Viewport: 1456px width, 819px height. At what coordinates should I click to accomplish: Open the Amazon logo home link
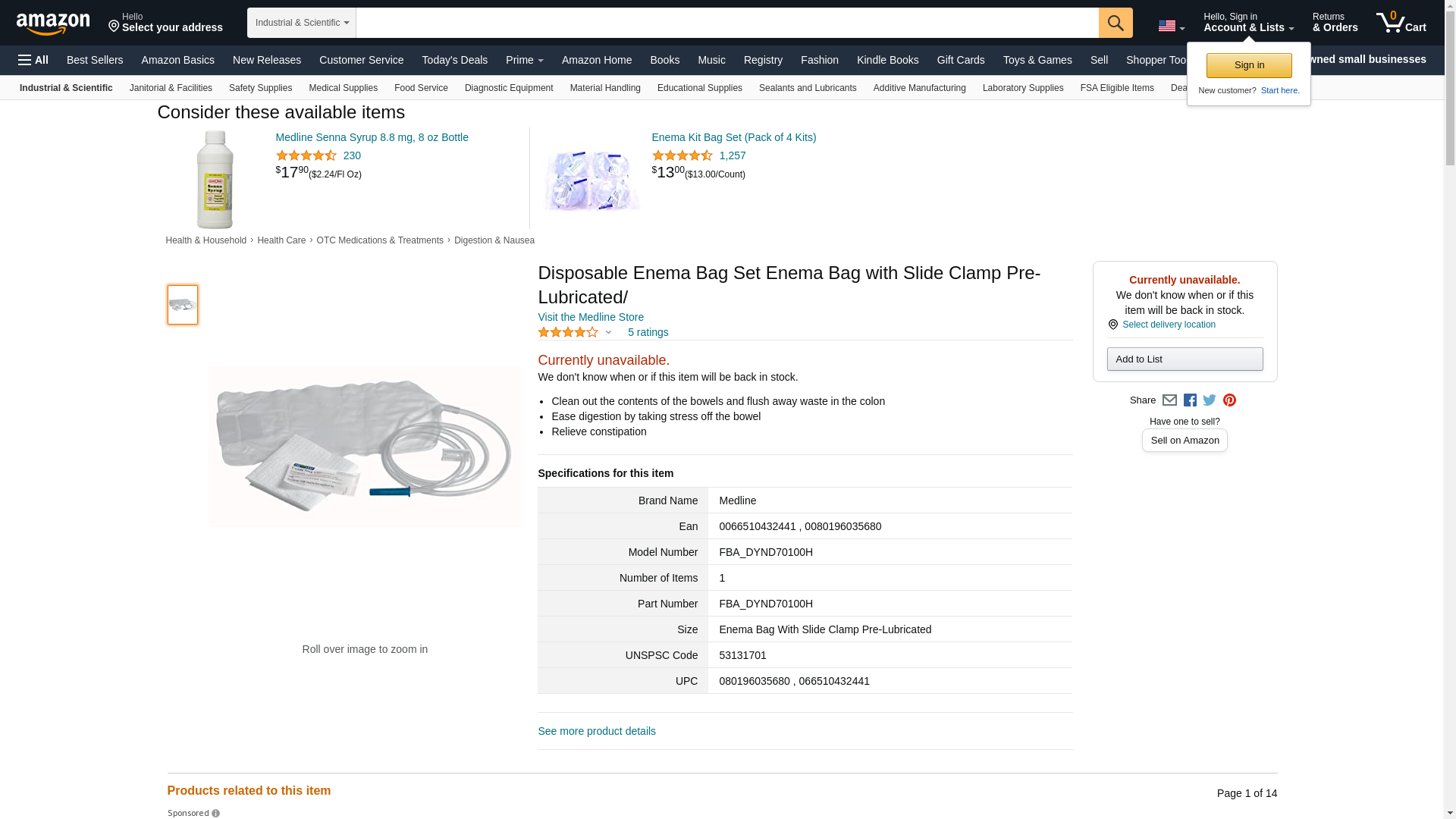click(x=53, y=24)
